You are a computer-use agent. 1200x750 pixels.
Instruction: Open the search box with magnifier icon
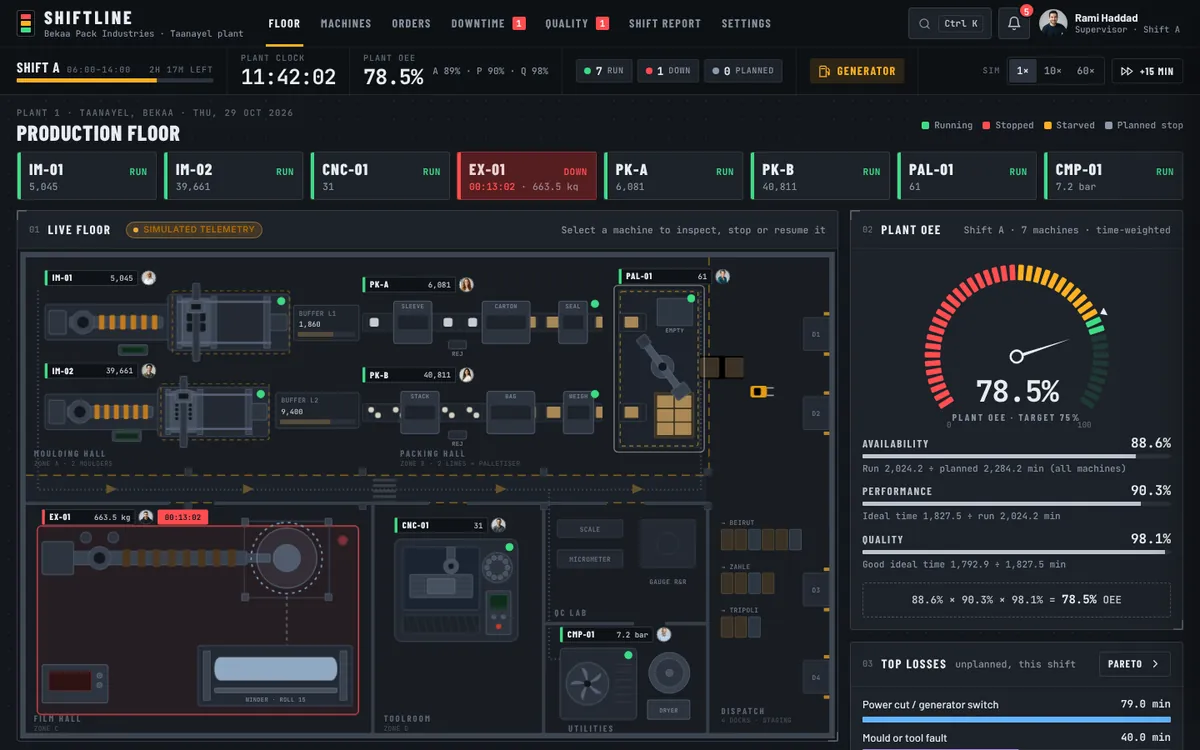949,23
